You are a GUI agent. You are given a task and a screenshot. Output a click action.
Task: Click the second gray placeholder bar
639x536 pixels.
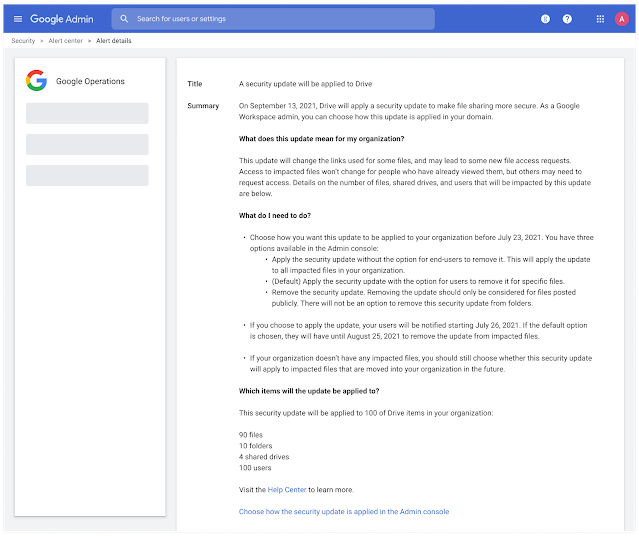(87, 144)
